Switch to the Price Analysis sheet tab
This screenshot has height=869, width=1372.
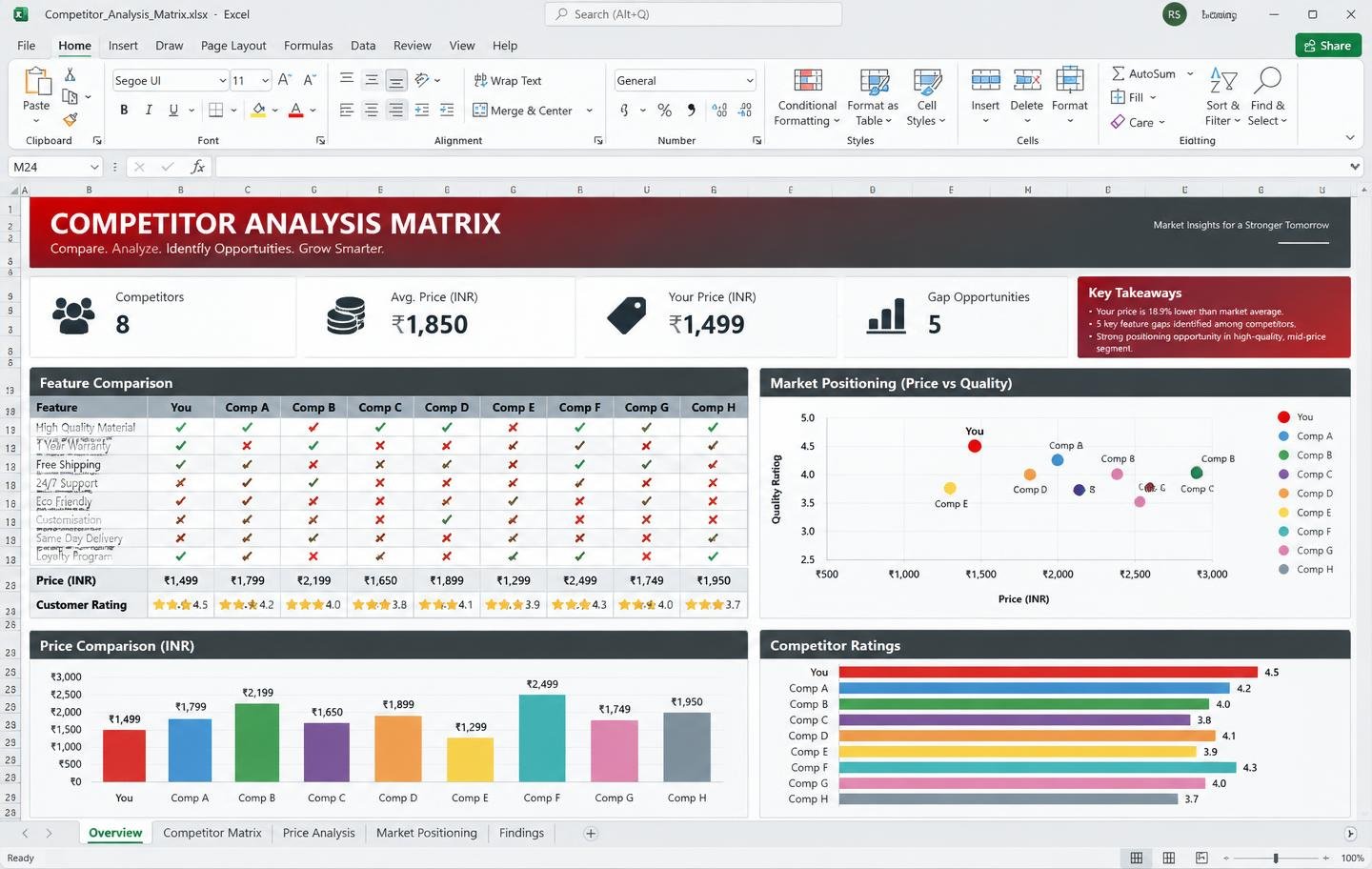click(x=318, y=833)
